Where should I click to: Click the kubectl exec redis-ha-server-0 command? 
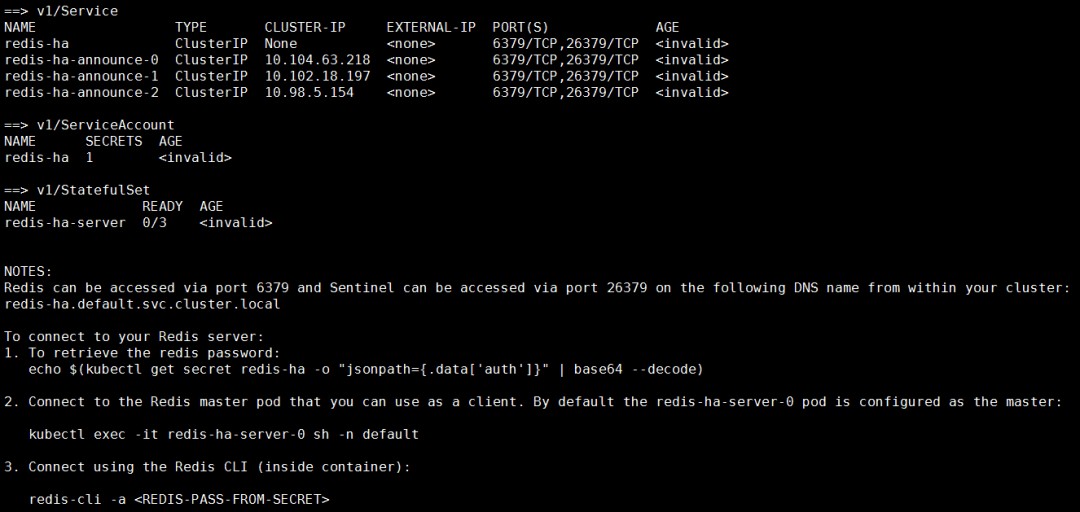coord(223,434)
